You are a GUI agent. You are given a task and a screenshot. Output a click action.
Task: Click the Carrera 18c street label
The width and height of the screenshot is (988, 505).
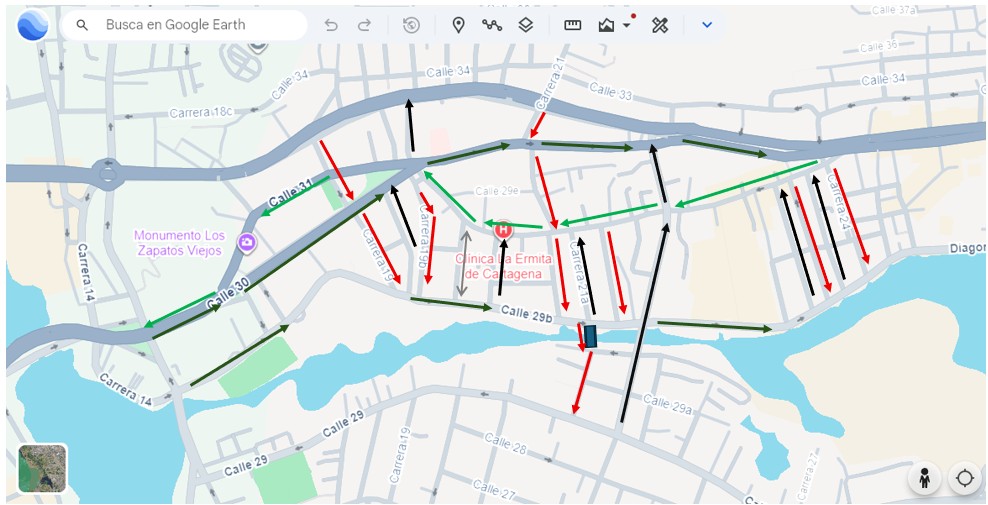(x=201, y=112)
